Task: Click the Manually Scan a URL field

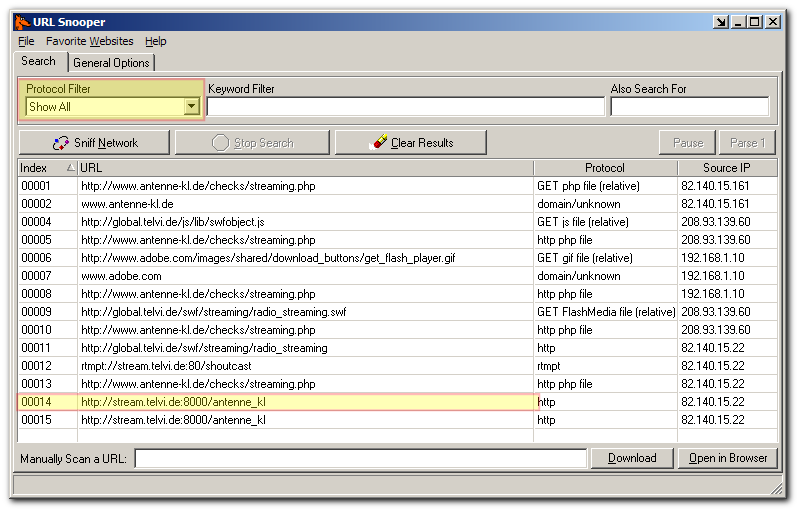Action: (360, 459)
